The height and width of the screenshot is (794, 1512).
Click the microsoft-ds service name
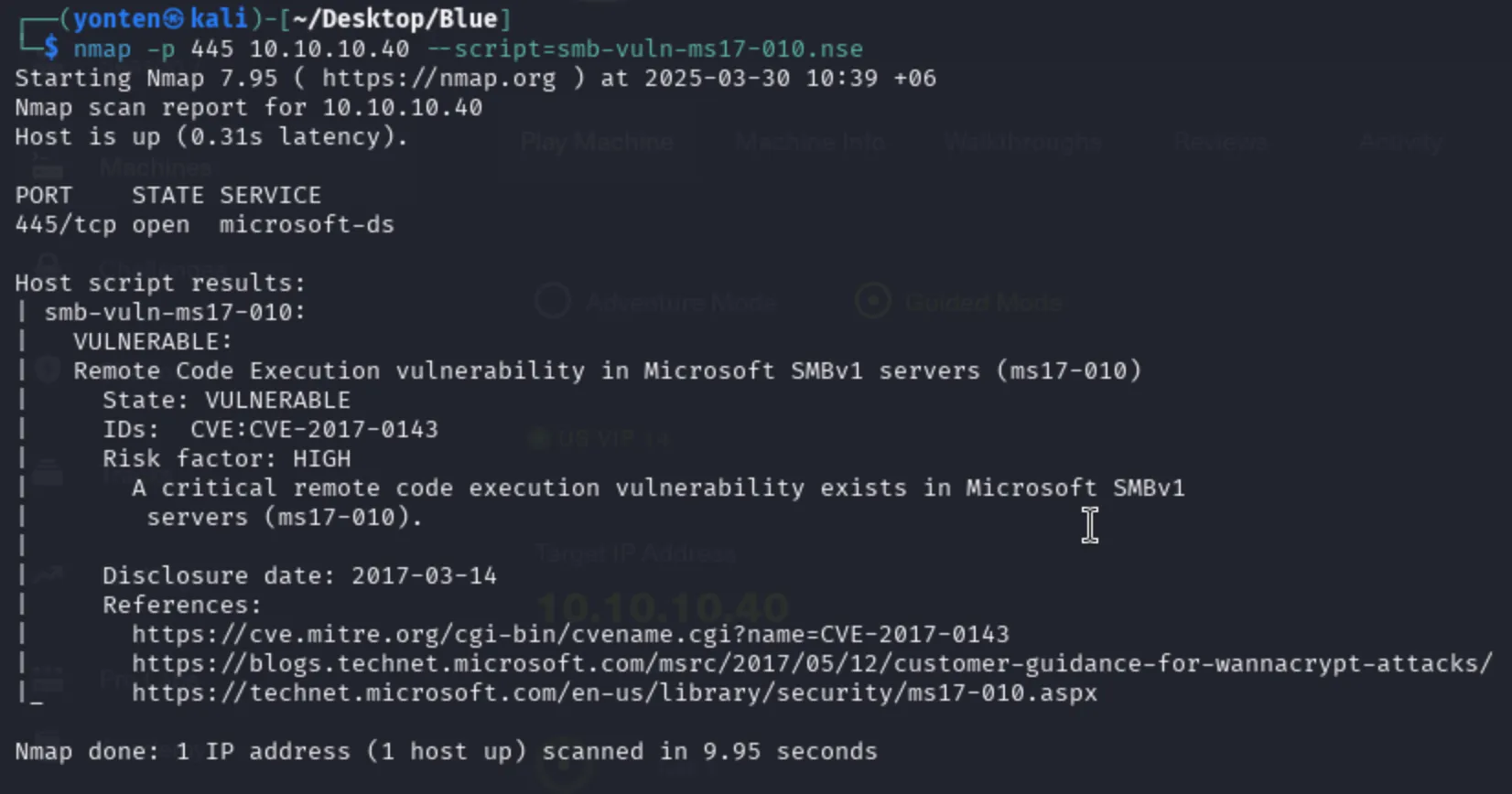coord(307,224)
